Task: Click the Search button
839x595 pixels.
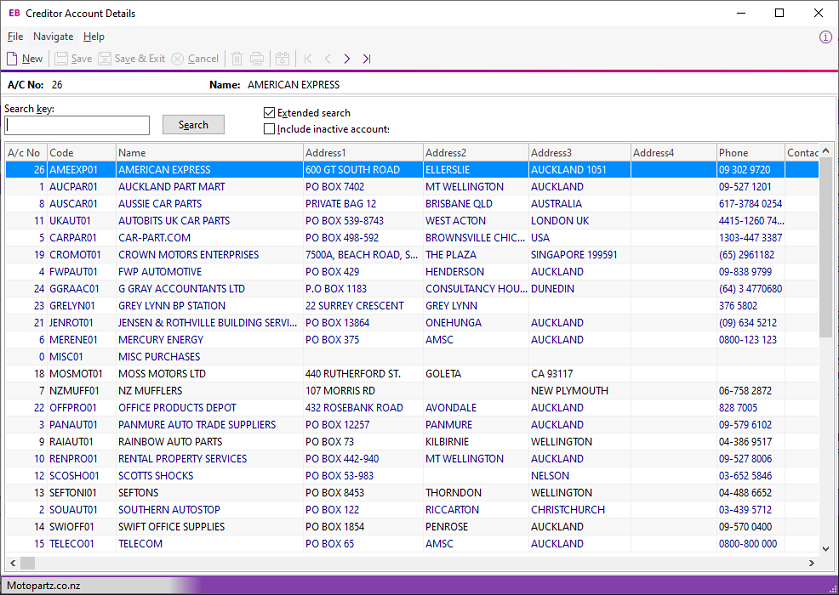Action: click(x=193, y=125)
